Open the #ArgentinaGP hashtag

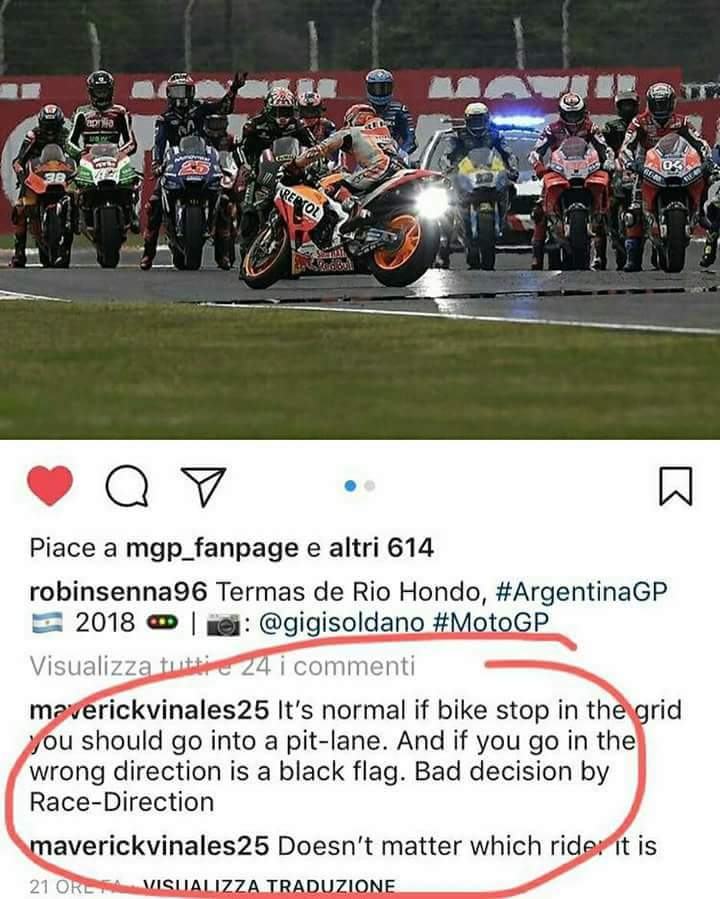coord(581,592)
